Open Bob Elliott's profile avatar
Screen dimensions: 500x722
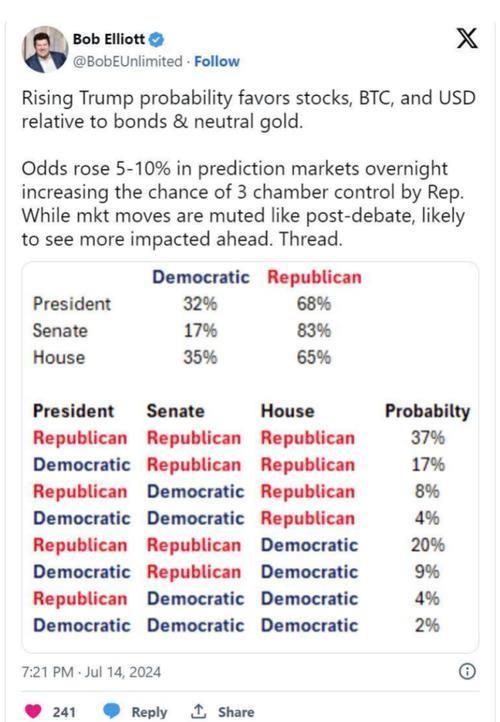click(x=45, y=49)
